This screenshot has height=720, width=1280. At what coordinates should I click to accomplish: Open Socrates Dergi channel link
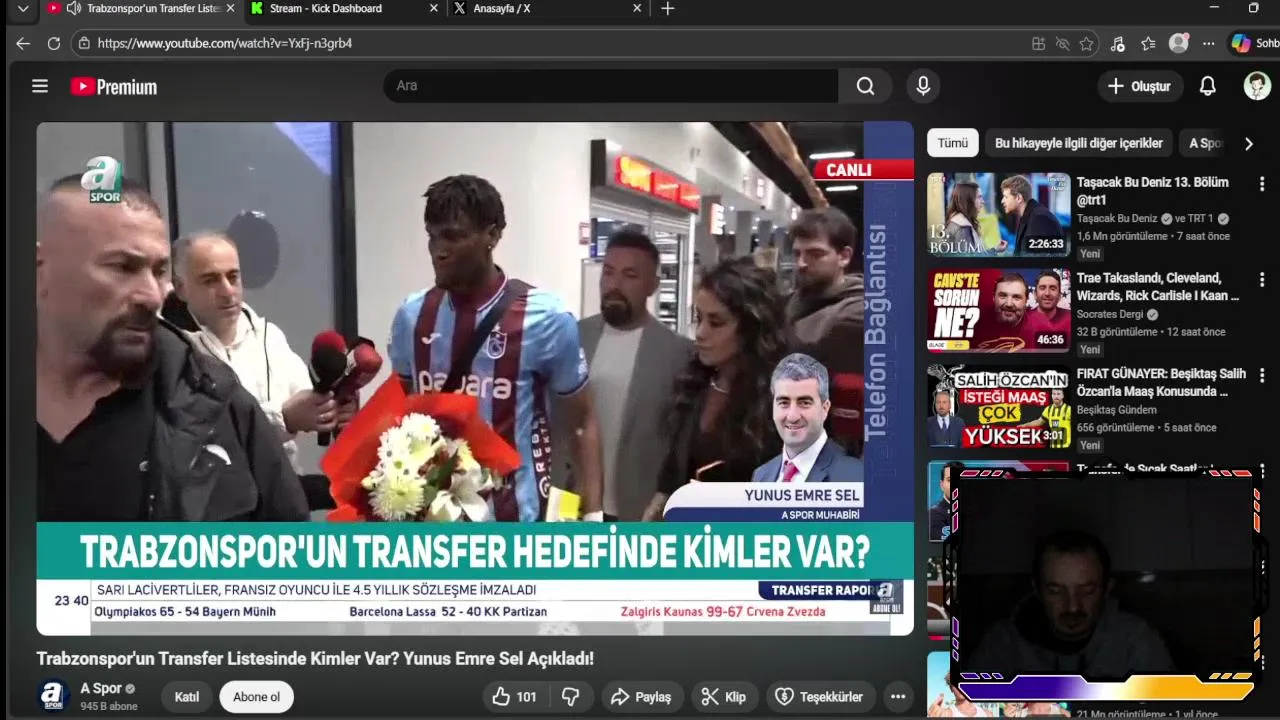point(1111,314)
